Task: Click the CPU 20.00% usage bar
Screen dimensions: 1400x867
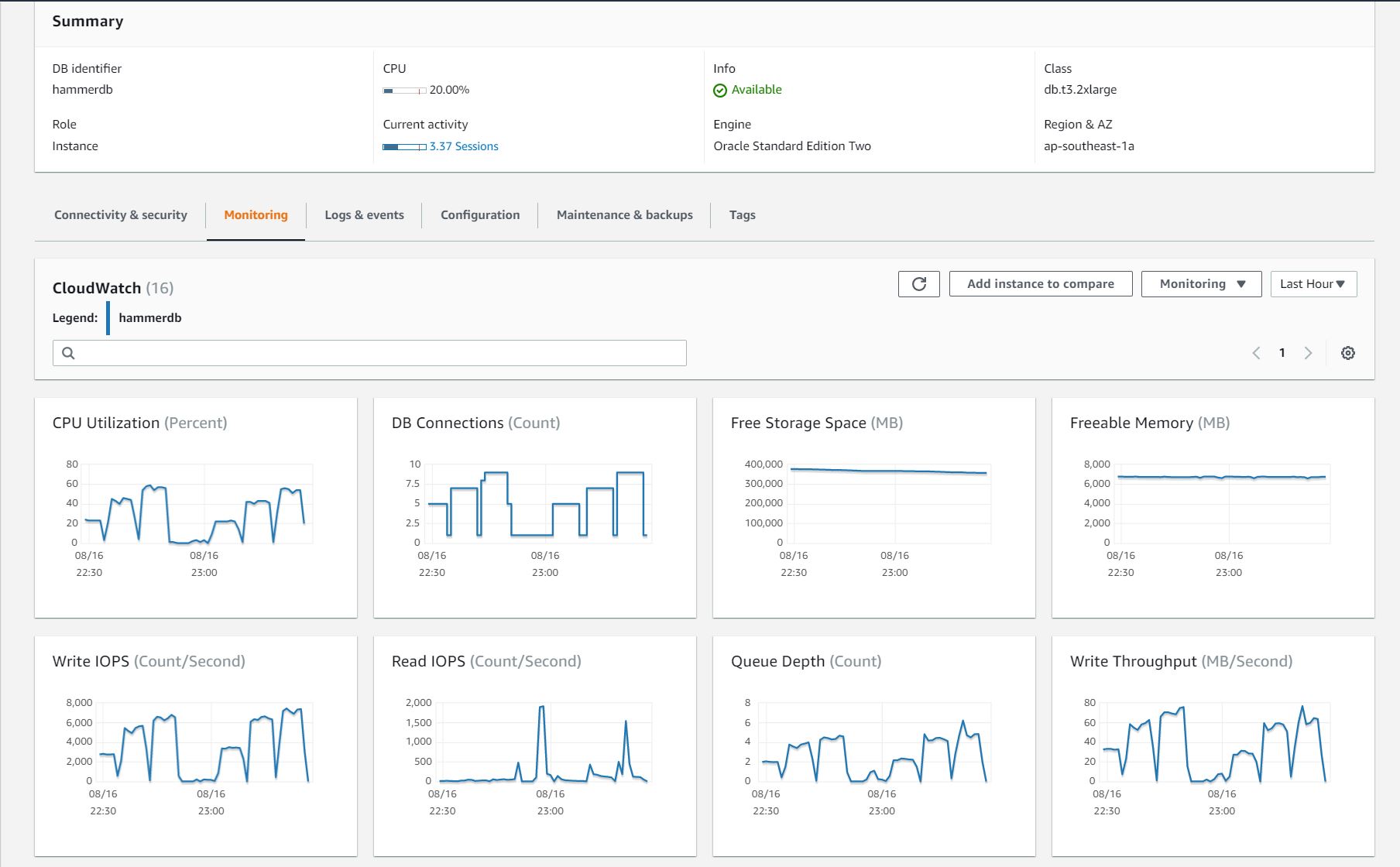Action: (404, 91)
